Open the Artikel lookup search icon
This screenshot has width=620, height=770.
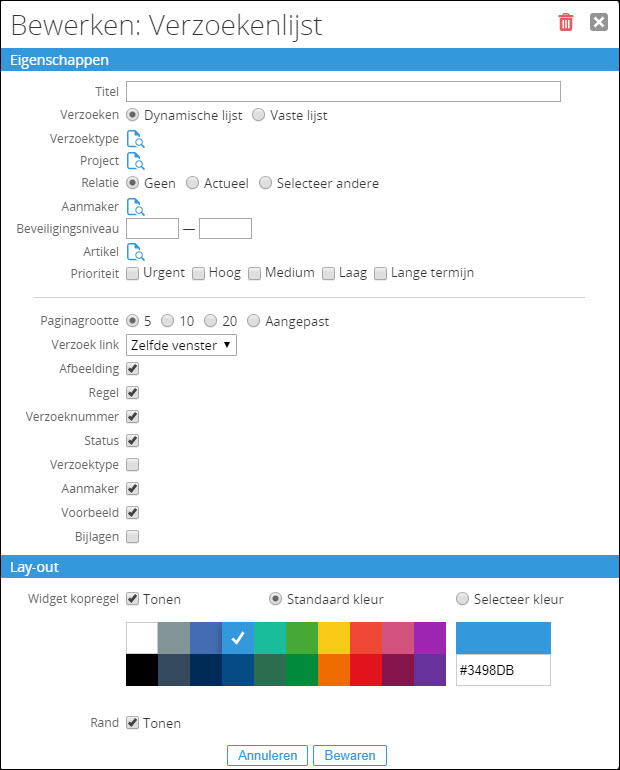pos(135,251)
